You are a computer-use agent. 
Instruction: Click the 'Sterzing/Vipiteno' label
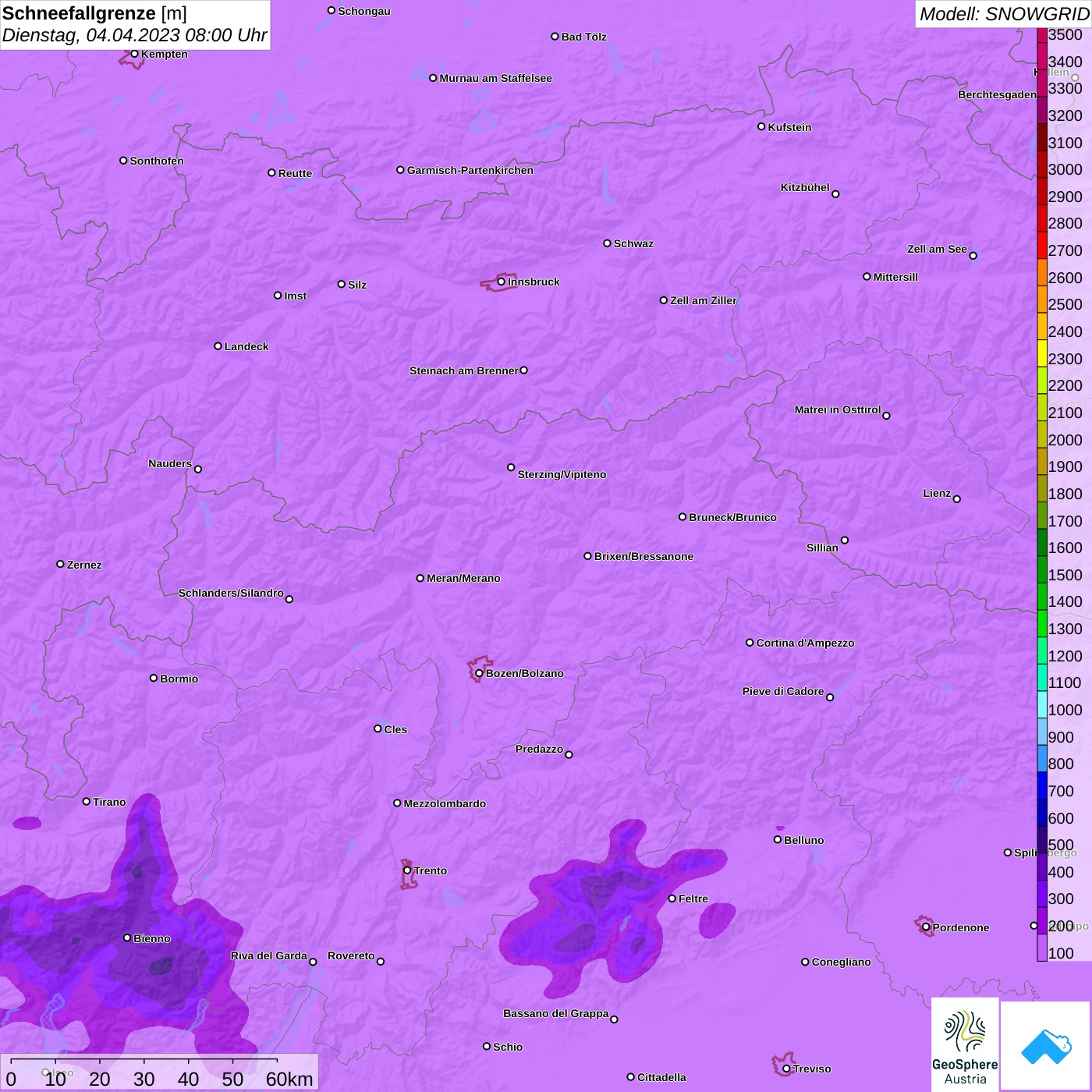(562, 474)
